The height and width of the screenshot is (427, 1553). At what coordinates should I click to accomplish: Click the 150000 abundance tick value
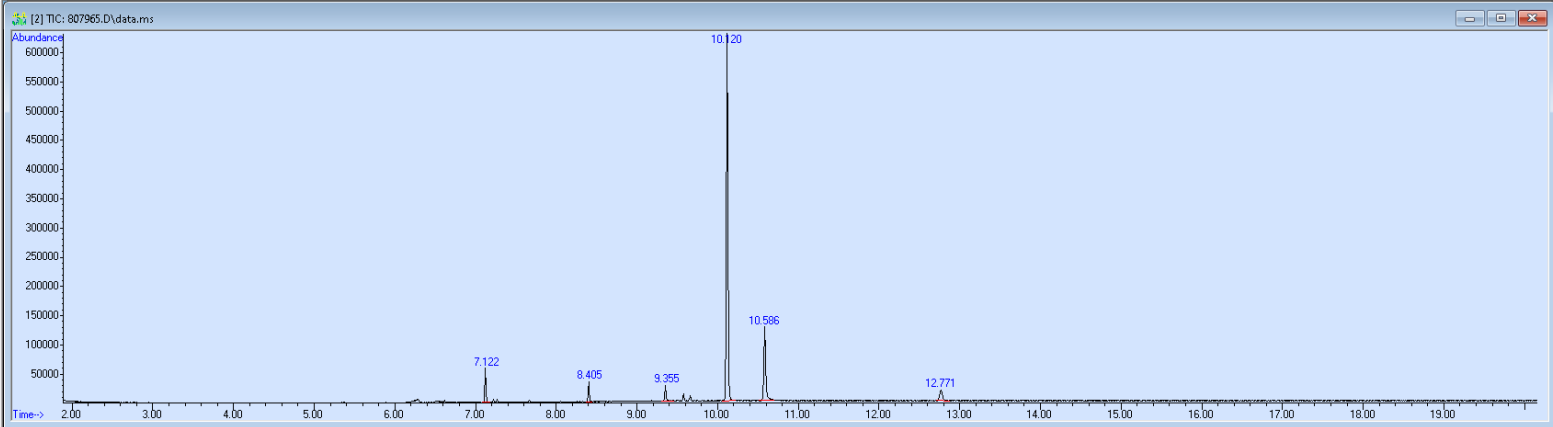[x=43, y=316]
